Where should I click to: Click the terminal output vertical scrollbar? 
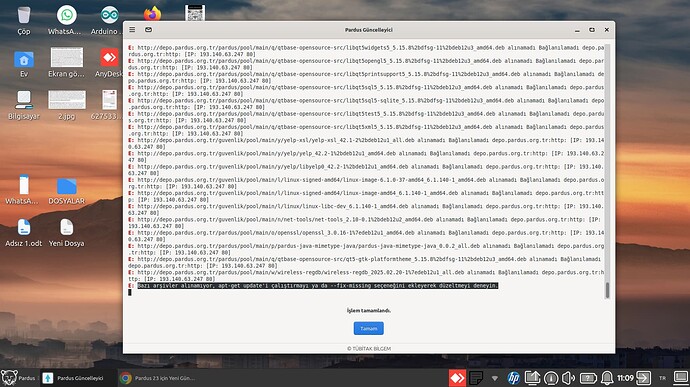coord(608,171)
